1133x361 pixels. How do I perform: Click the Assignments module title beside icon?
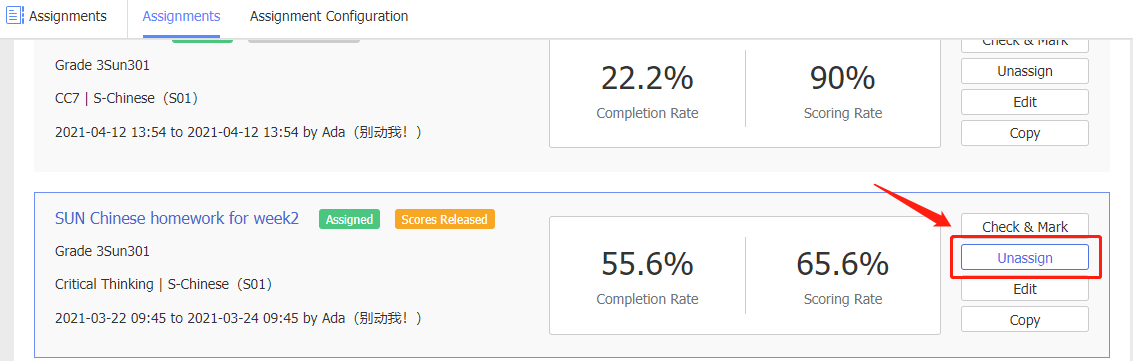tap(68, 16)
